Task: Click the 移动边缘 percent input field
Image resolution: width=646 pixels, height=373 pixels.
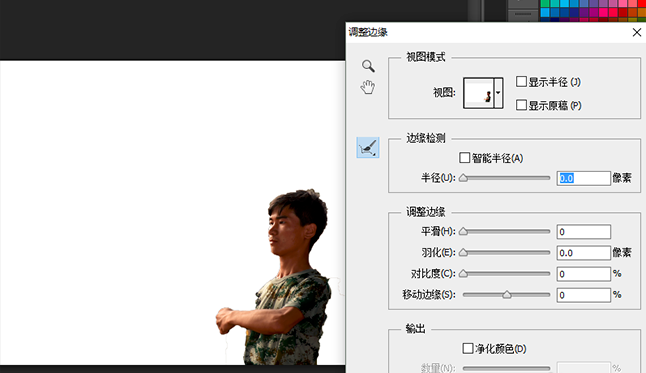Action: coord(583,295)
